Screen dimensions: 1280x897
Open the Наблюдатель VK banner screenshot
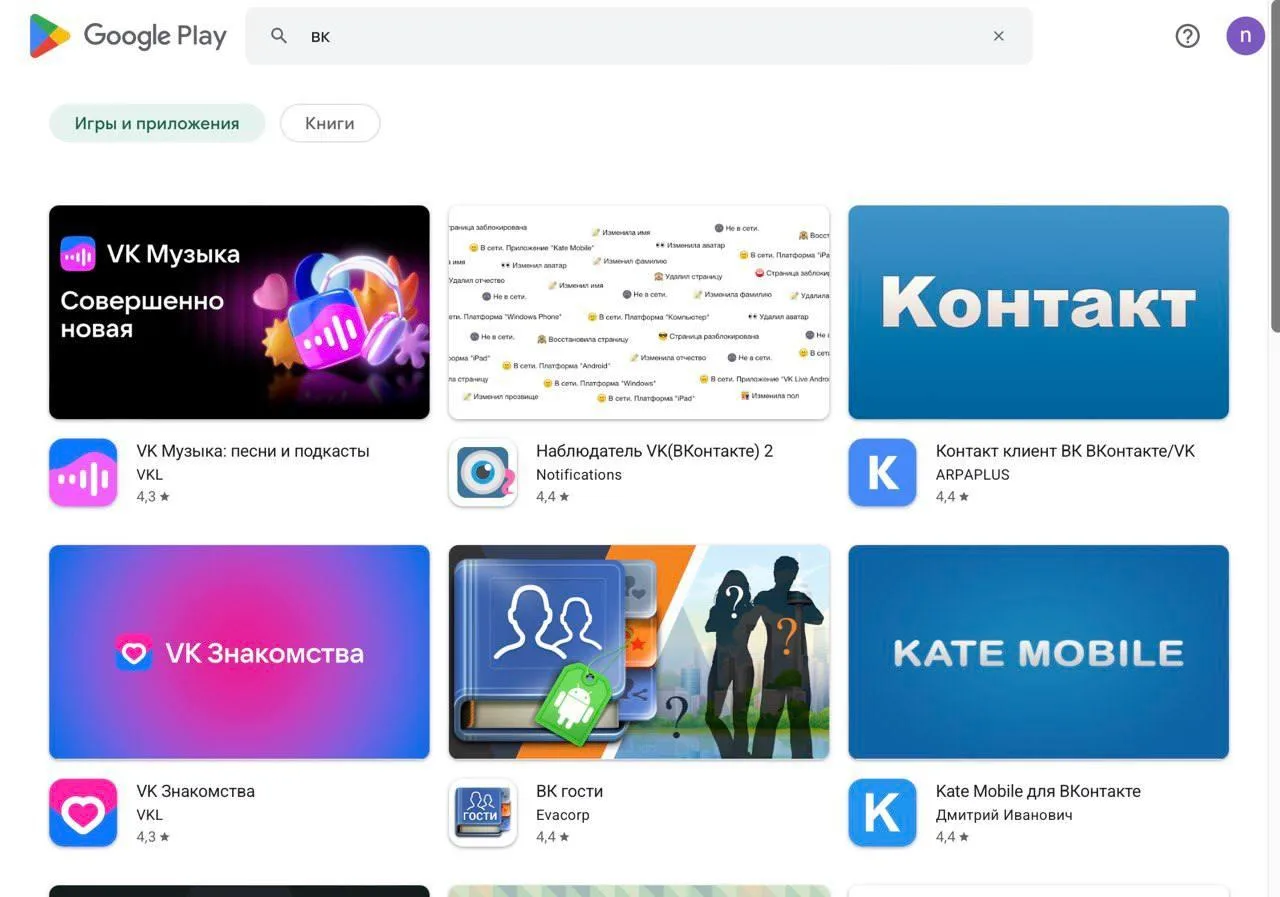point(639,312)
